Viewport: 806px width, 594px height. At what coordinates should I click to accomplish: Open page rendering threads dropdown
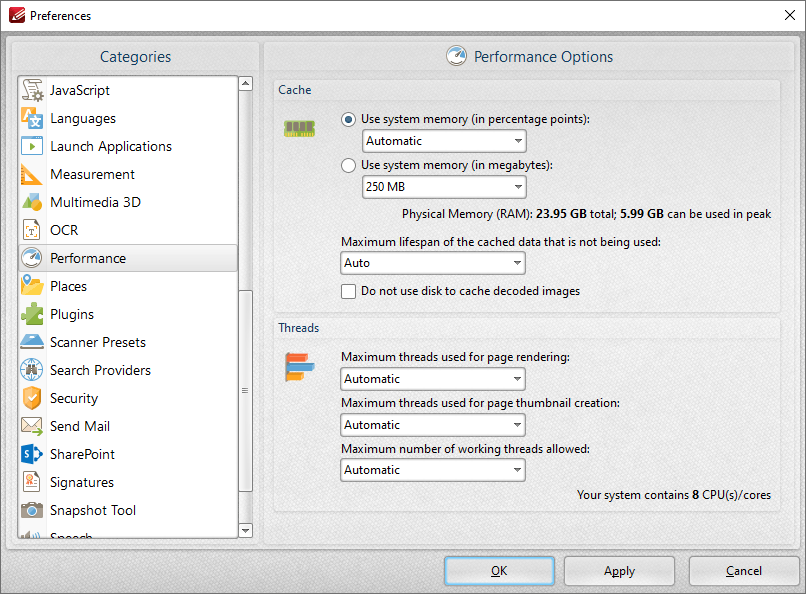pyautogui.click(x=433, y=379)
